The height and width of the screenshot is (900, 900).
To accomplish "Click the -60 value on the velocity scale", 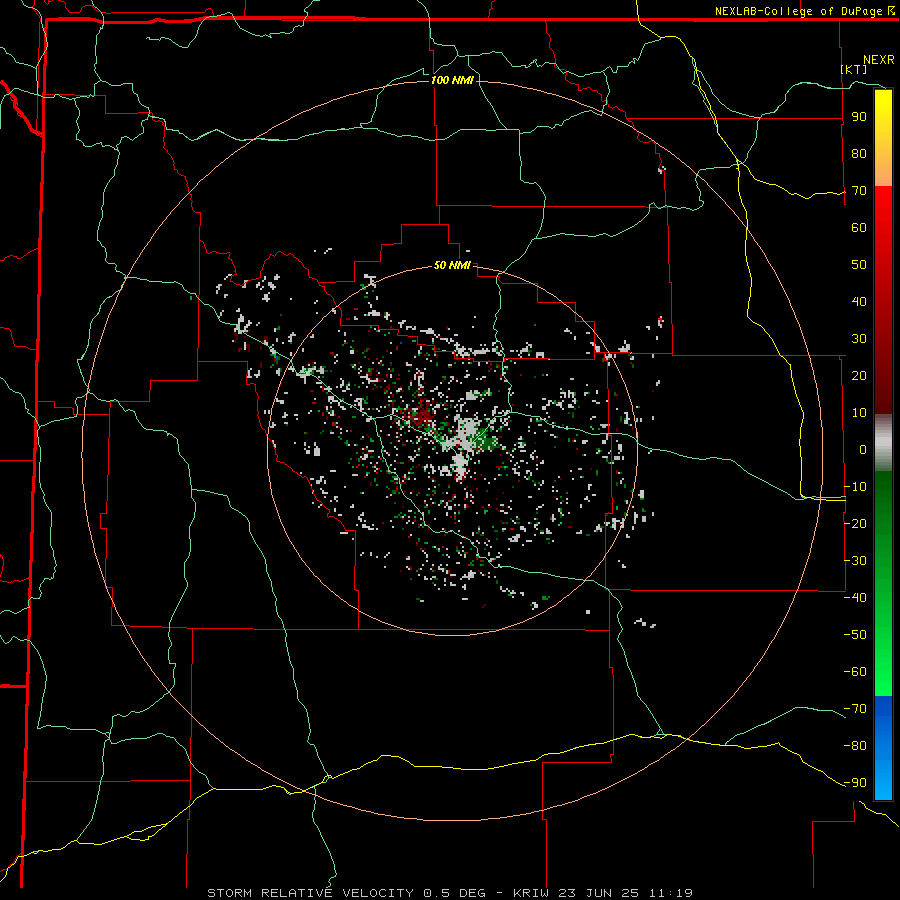I will coord(855,672).
